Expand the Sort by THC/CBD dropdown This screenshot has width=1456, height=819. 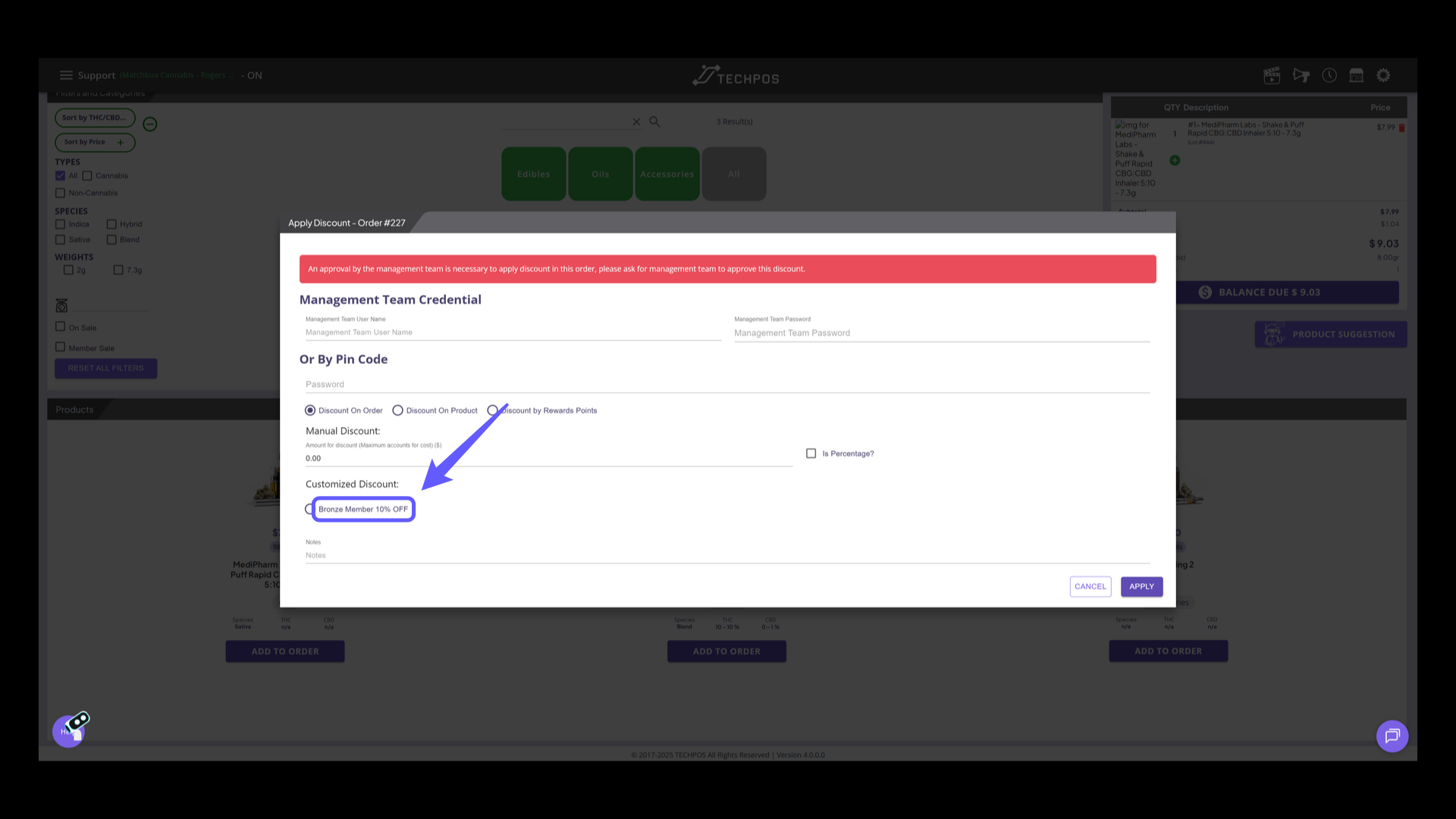[95, 118]
